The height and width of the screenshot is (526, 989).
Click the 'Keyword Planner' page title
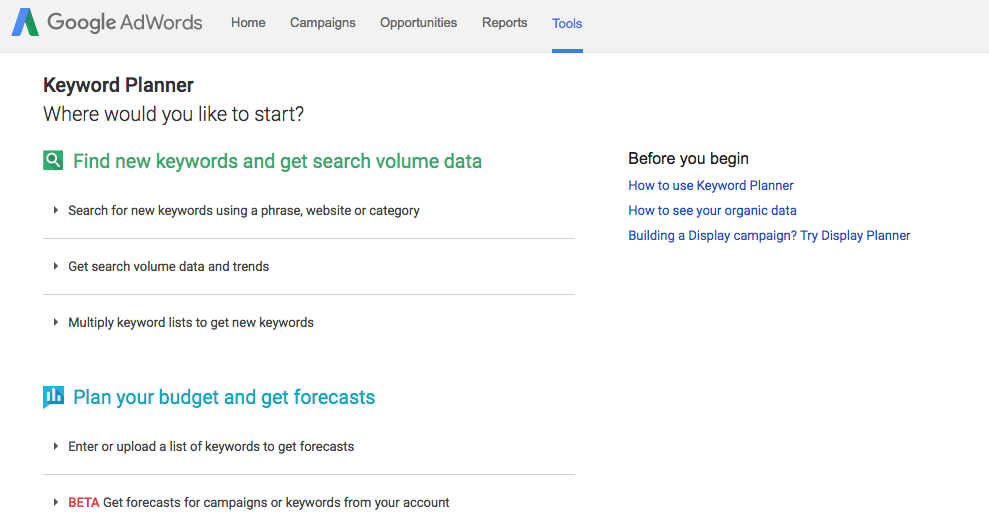(x=118, y=86)
